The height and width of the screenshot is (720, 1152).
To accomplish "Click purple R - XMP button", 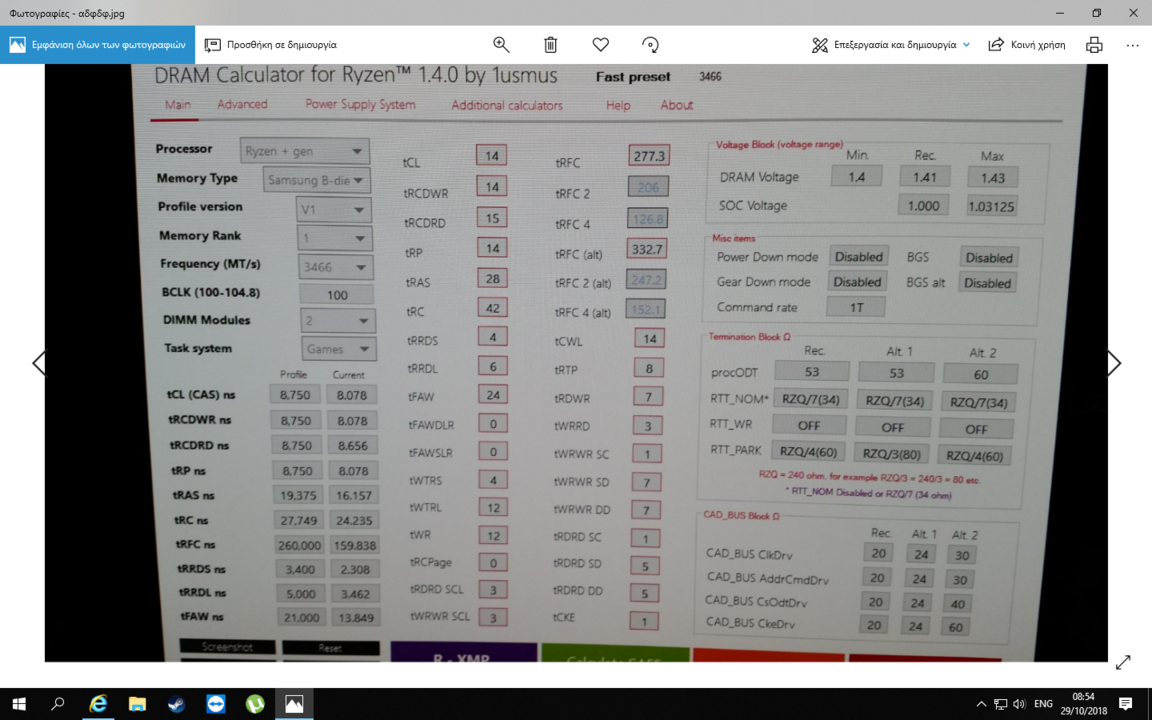I will (464, 652).
